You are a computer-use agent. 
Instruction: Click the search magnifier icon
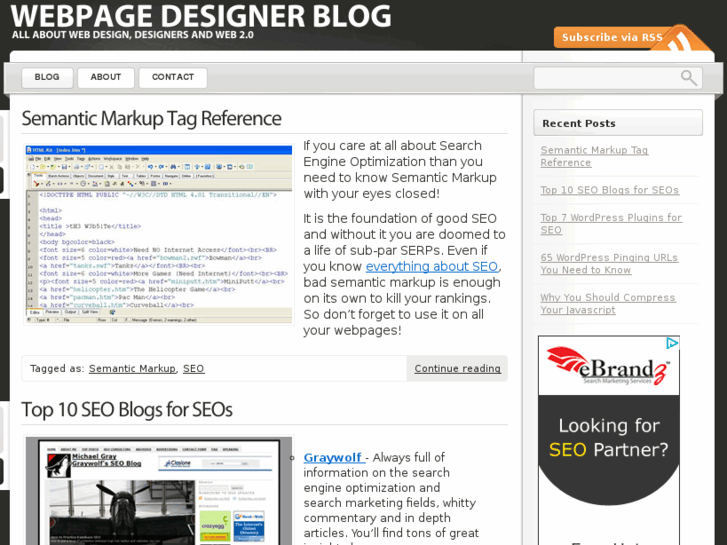[x=689, y=77]
